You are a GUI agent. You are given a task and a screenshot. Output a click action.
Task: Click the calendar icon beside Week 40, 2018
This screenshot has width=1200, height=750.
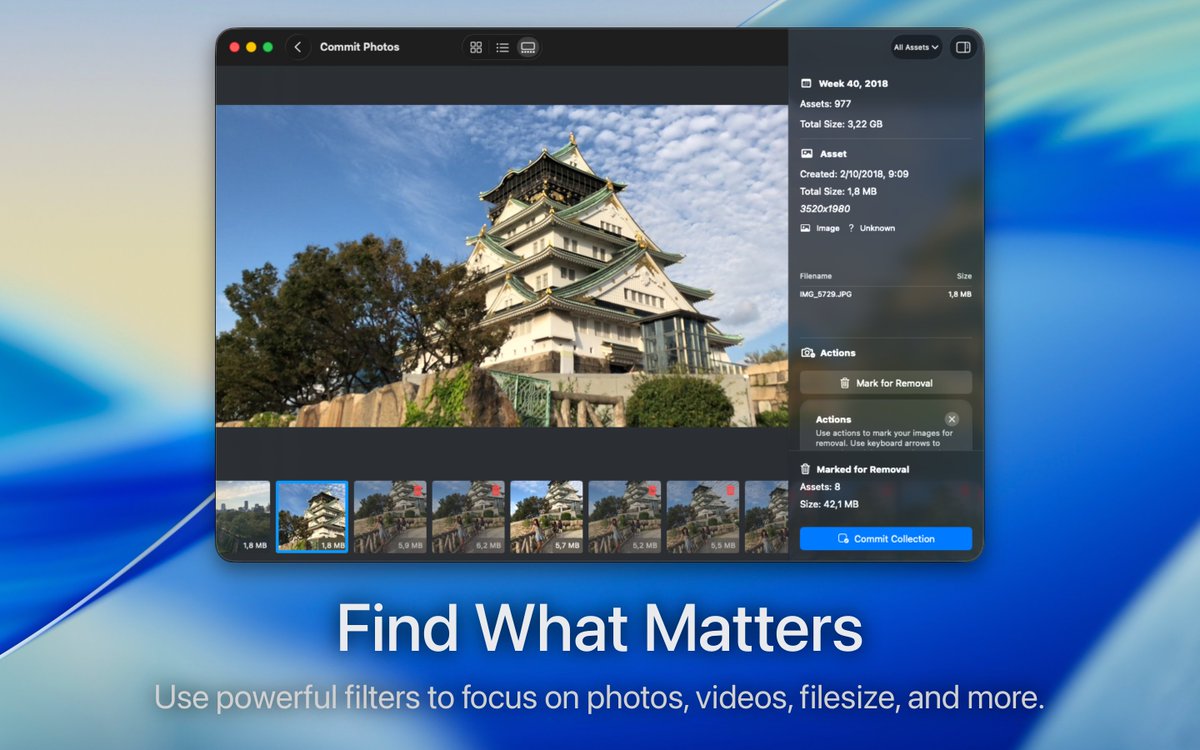click(x=806, y=84)
